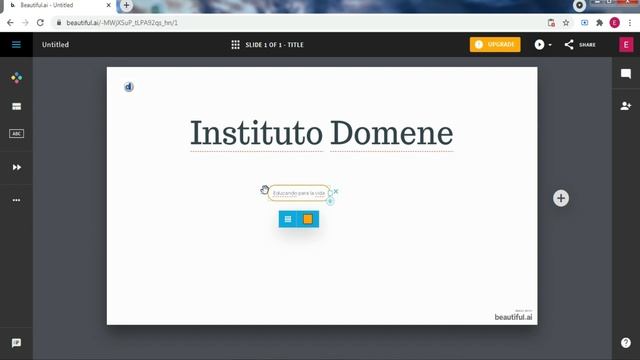640x360 pixels.
Task: Open Chrome profile E avatar
Action: pos(614,23)
